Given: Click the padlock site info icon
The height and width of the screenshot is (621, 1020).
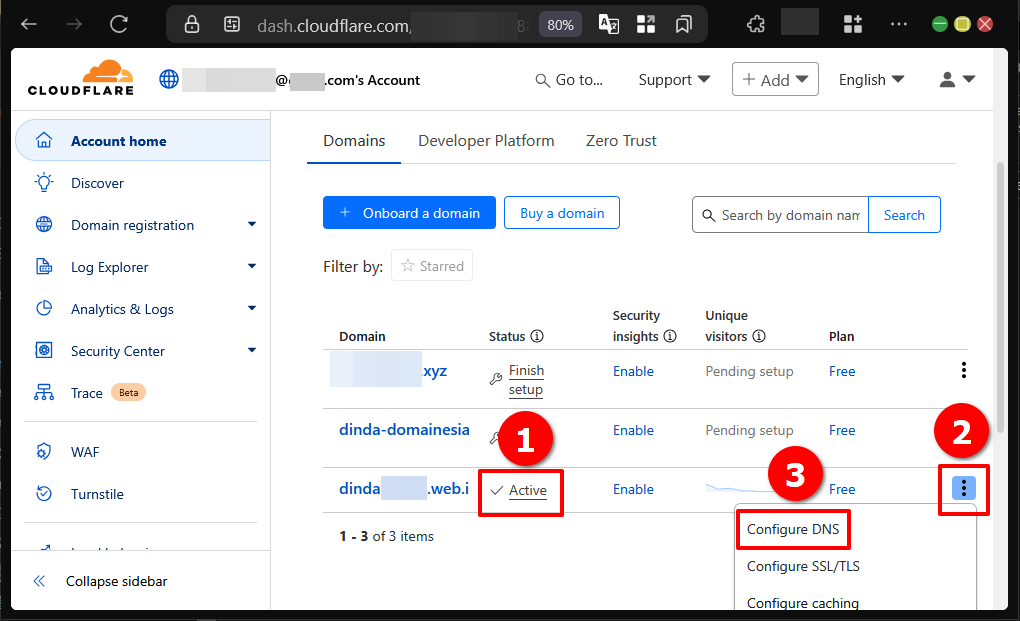Looking at the screenshot, I should (x=191, y=25).
